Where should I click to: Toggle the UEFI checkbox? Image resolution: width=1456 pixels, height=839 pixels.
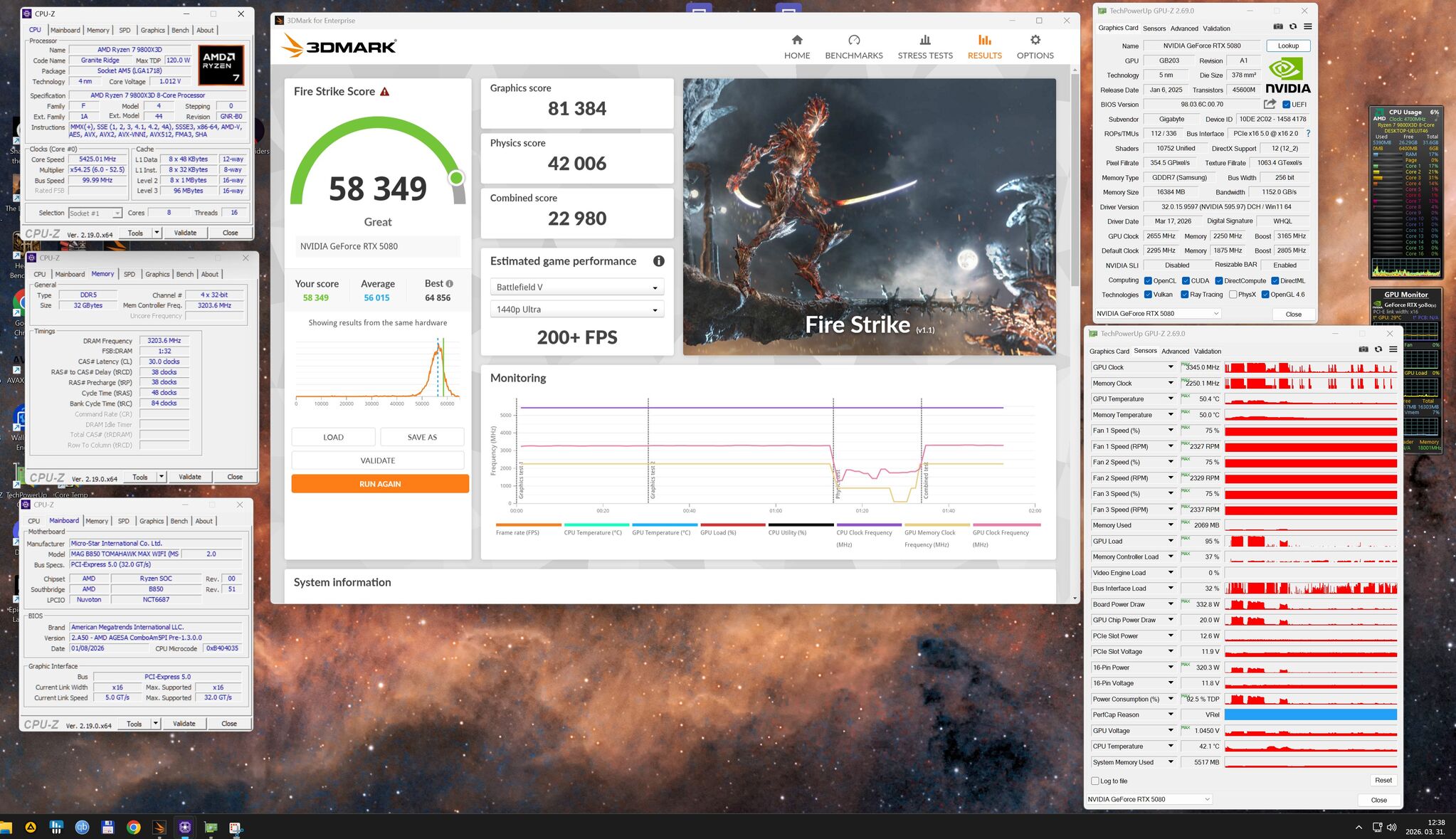click(x=1286, y=105)
